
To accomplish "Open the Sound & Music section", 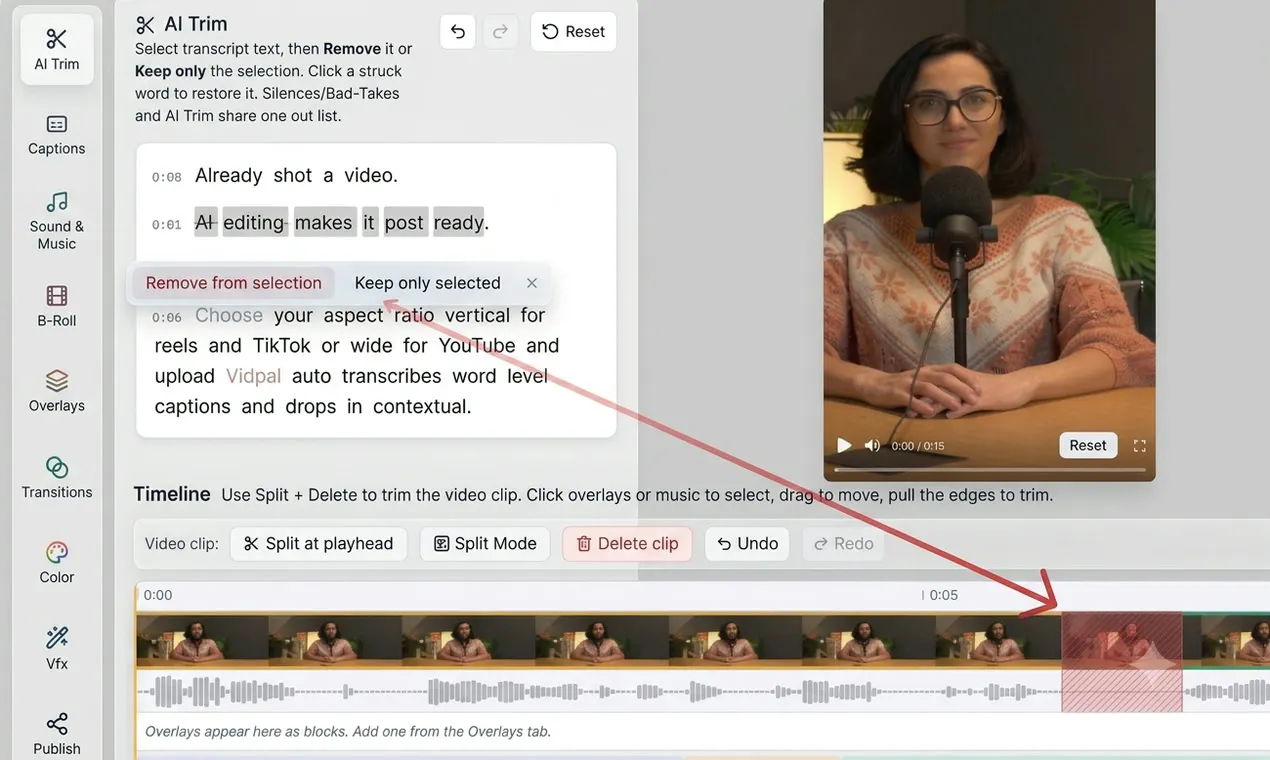I will pos(57,221).
